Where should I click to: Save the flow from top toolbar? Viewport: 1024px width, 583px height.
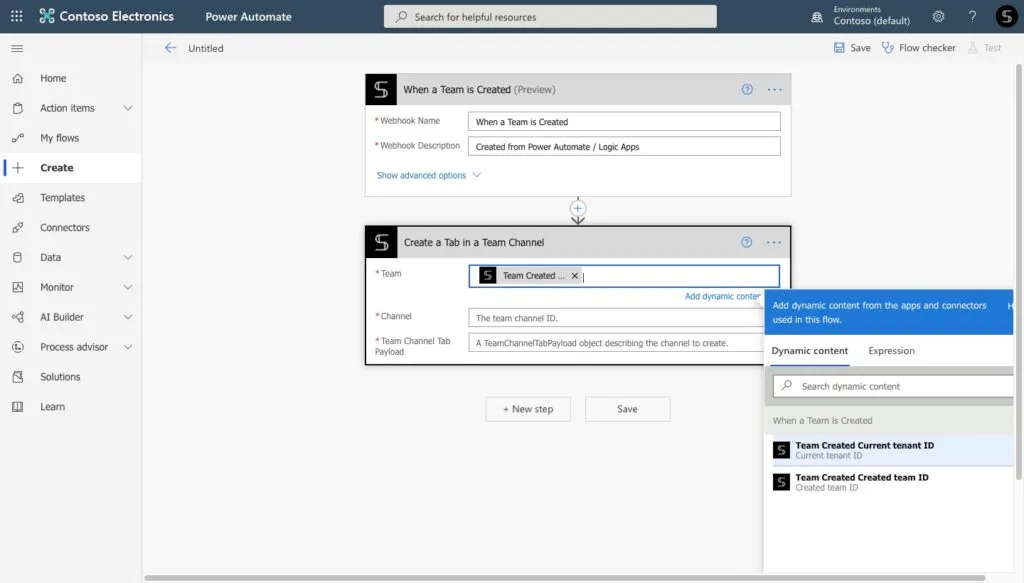[x=852, y=48]
